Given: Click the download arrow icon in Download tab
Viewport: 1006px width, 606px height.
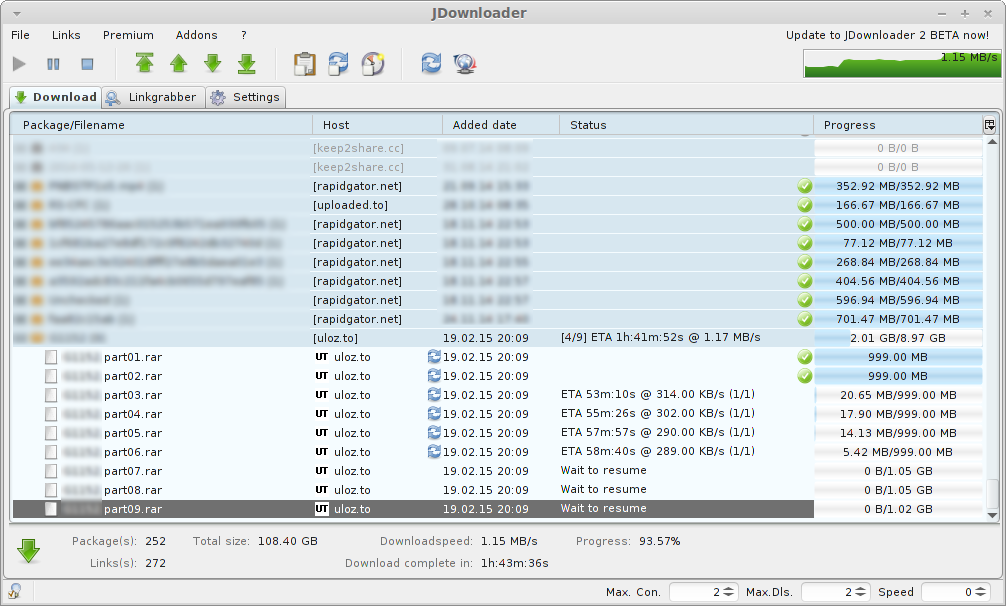Looking at the screenshot, I should [21, 97].
